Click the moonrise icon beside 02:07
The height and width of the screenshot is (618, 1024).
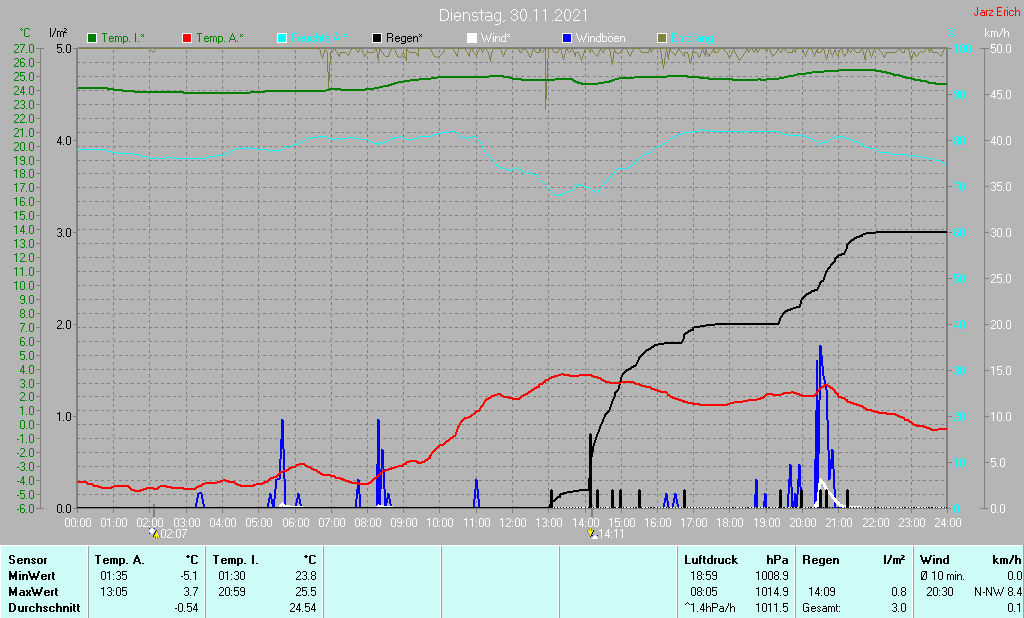click(x=154, y=533)
